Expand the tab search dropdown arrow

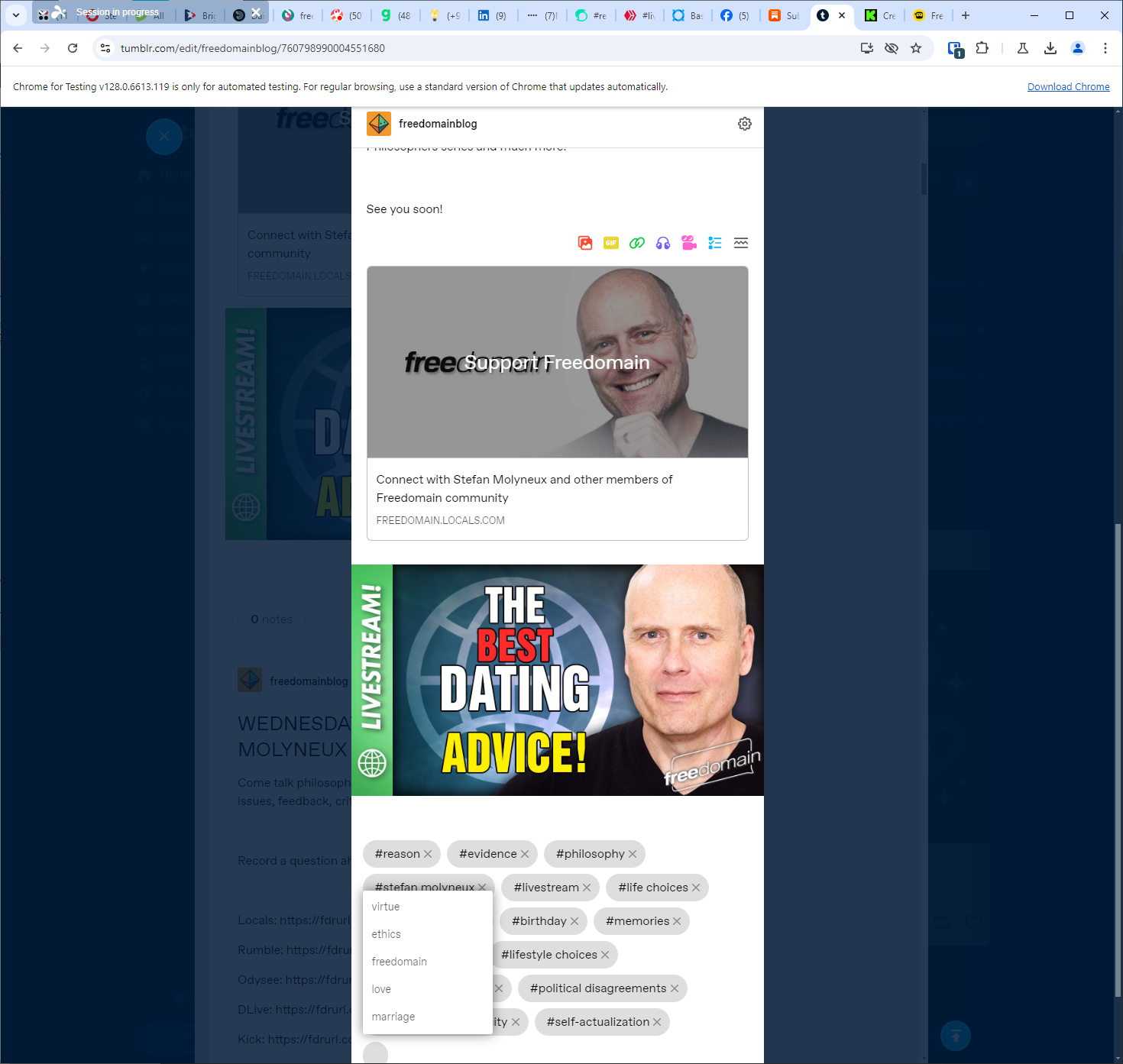[15, 15]
